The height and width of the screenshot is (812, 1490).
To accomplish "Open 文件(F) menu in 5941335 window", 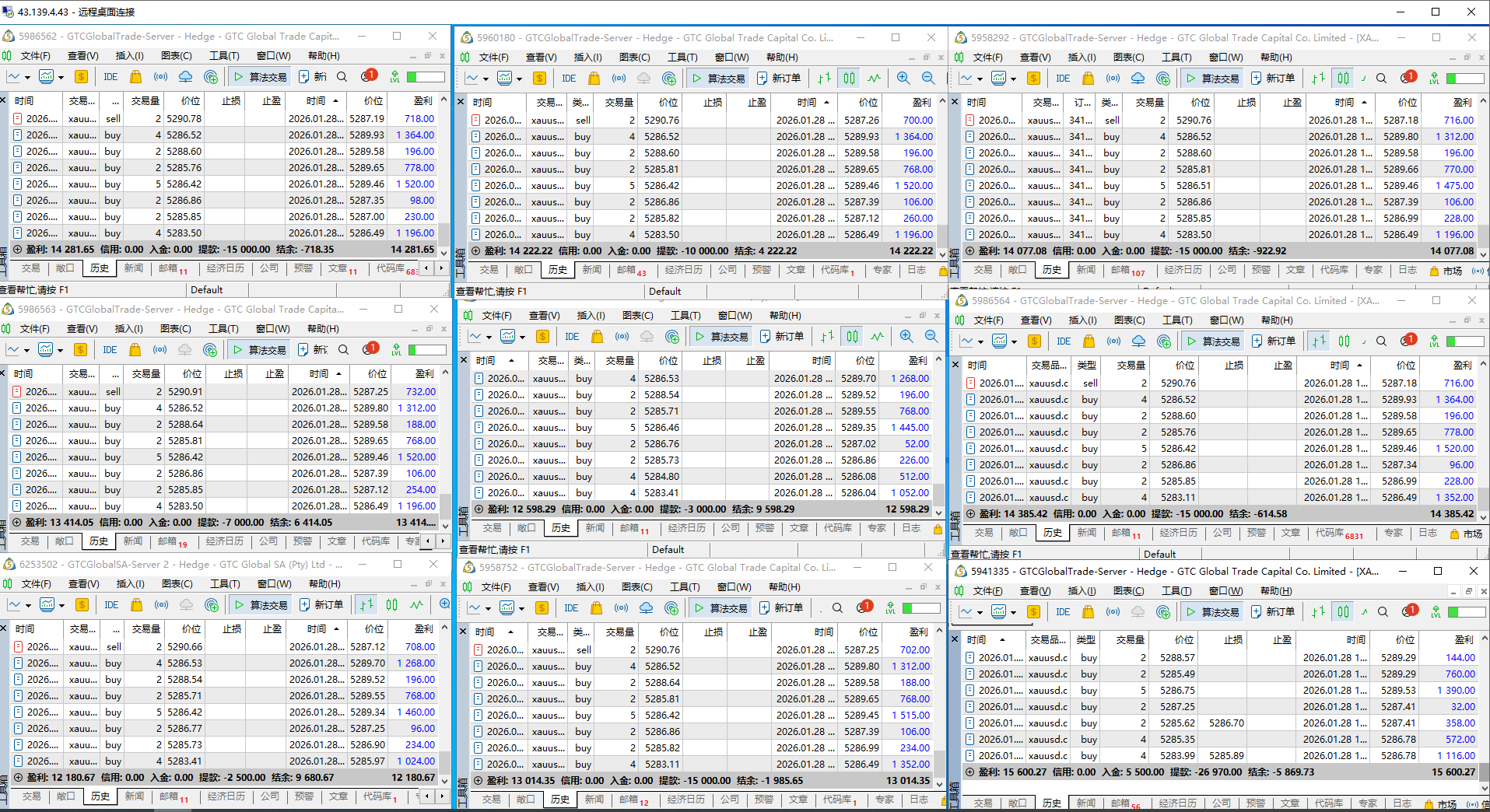I will 987,591.
